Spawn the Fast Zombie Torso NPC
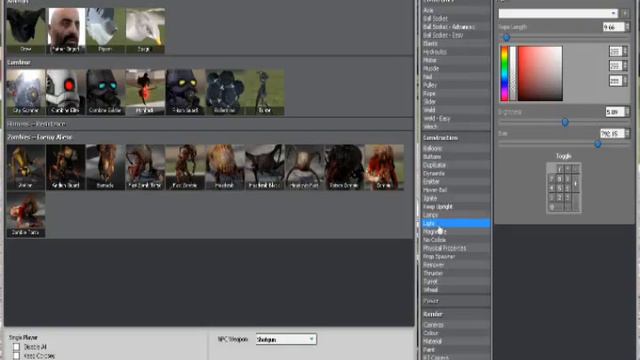 (x=145, y=167)
